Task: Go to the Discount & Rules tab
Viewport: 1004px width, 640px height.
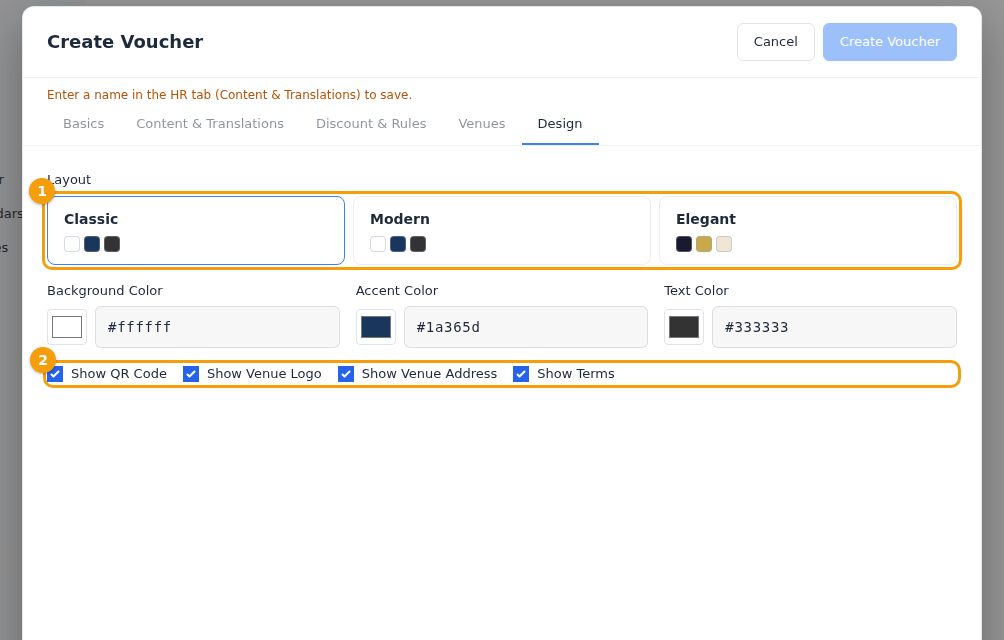Action: (371, 124)
